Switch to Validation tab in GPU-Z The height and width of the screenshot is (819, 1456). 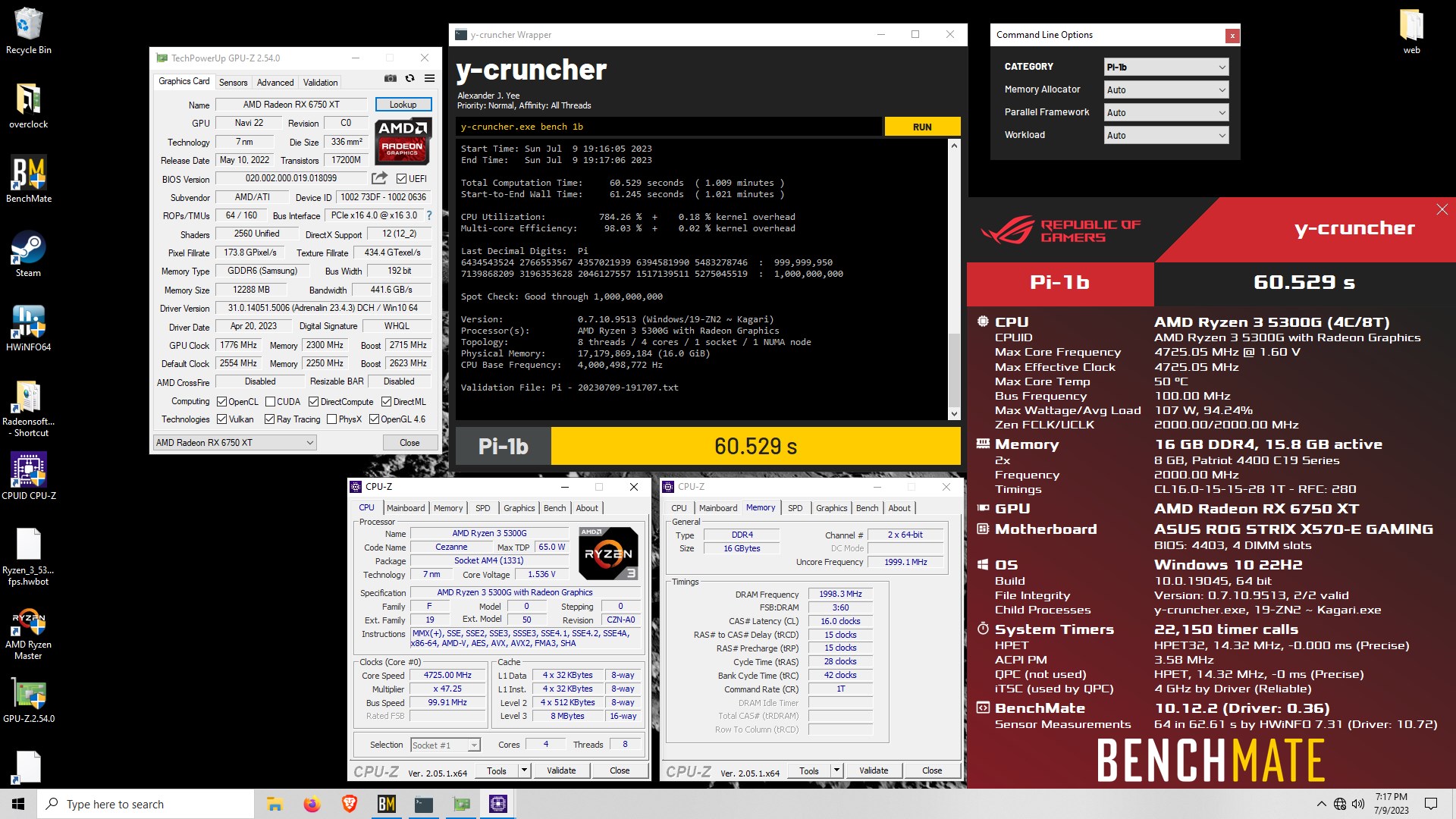321,83
